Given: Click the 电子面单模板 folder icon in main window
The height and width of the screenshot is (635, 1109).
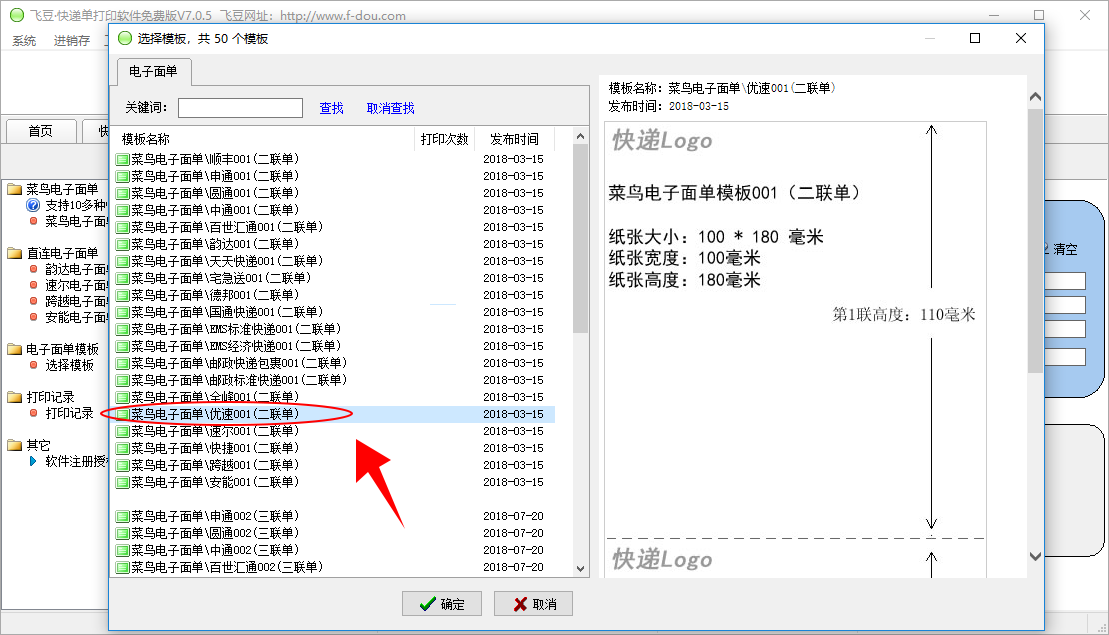Looking at the screenshot, I should (15, 349).
